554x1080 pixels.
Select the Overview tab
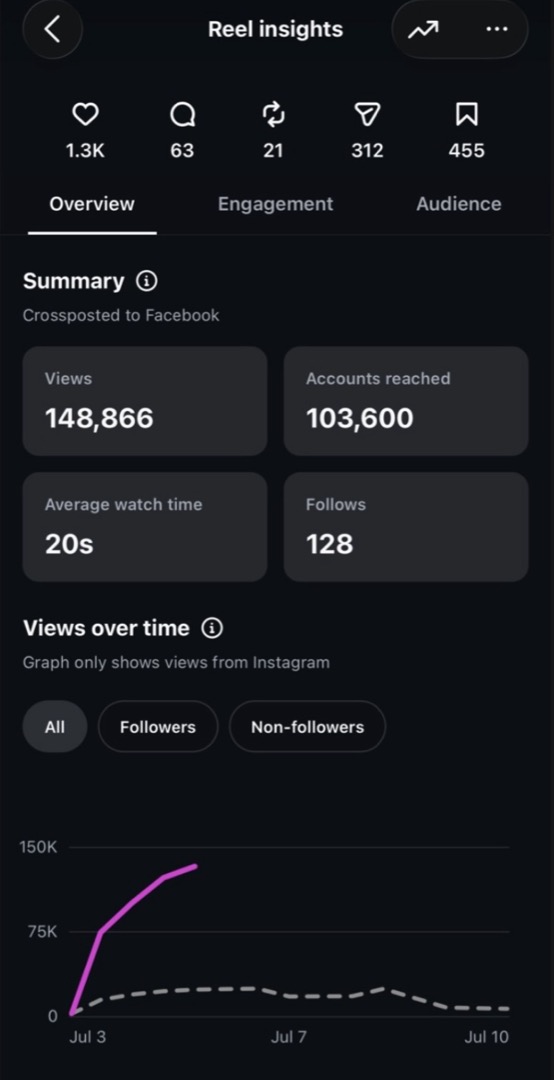[92, 204]
